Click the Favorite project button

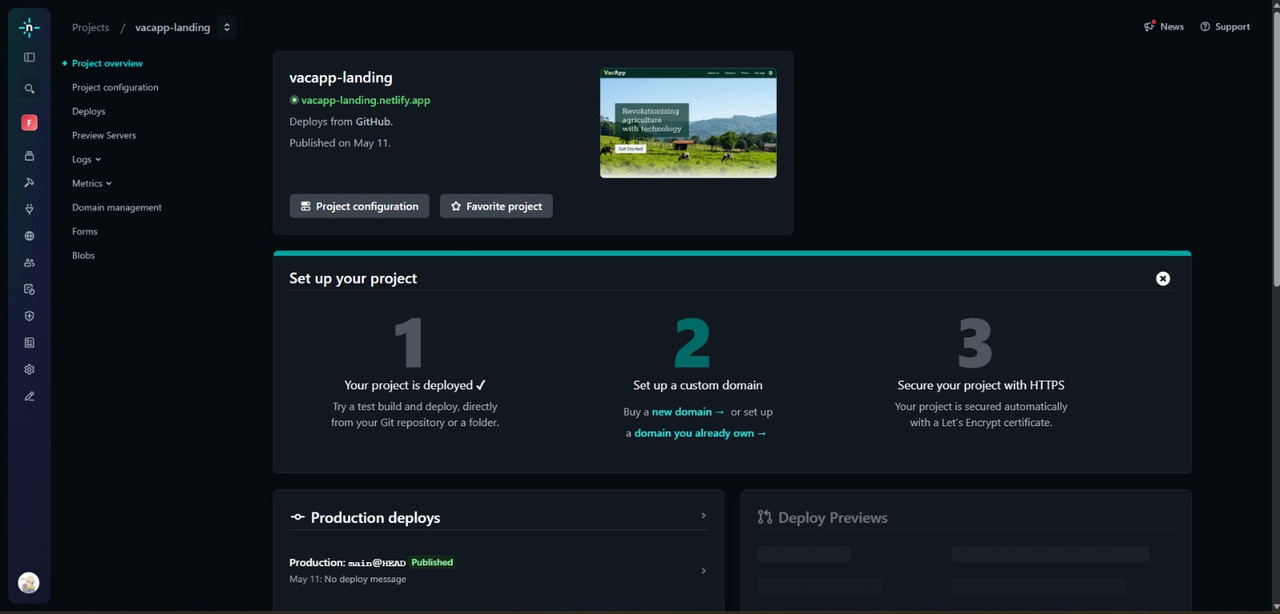(496, 206)
